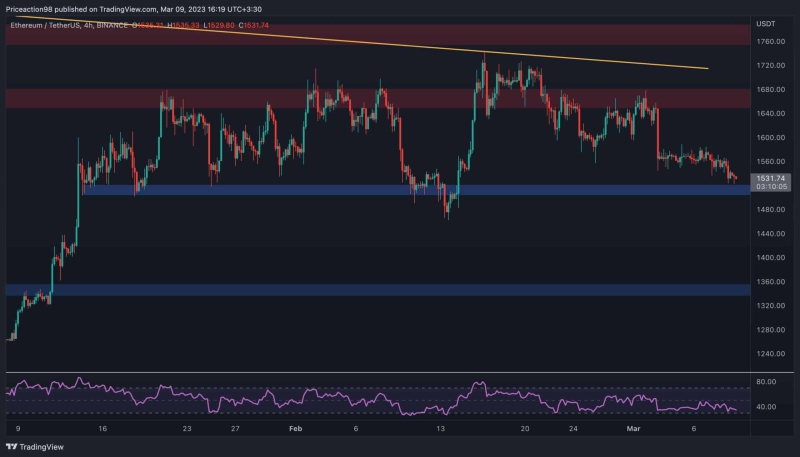This screenshot has height=457, width=800.
Task: Click the TradingView logo at bottom left
Action: (x=35, y=447)
